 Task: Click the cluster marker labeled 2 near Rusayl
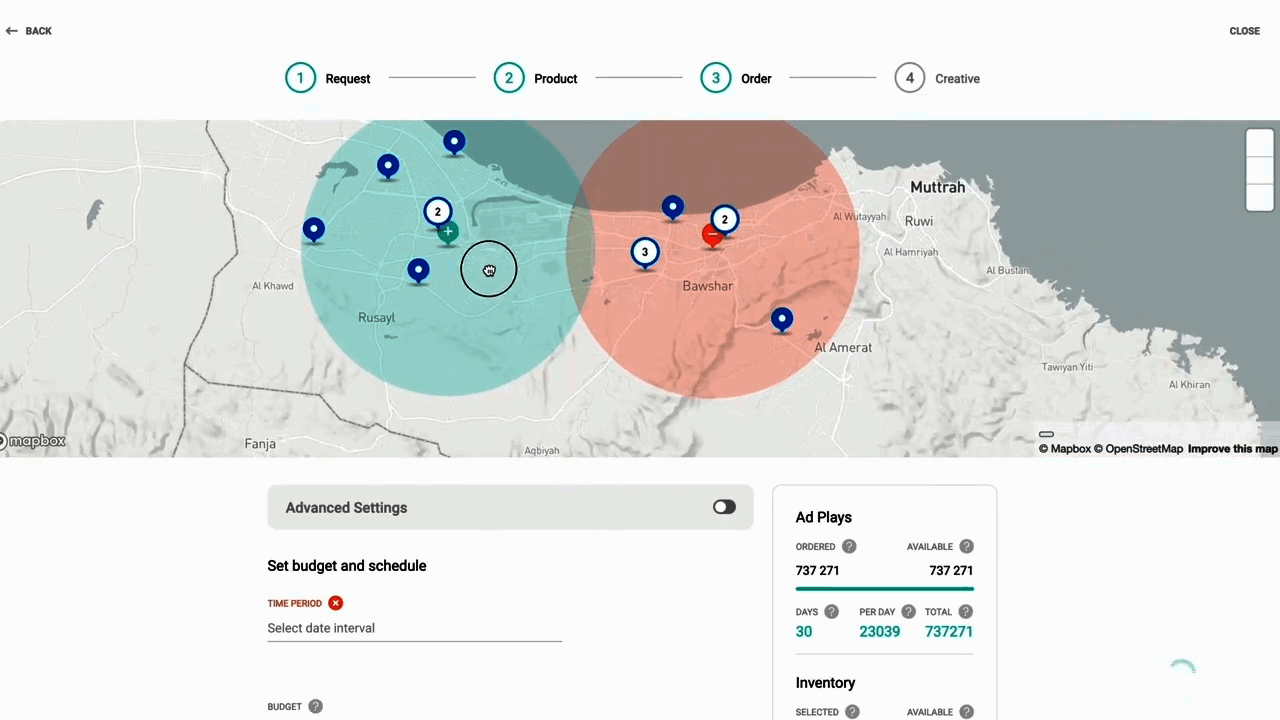click(437, 211)
